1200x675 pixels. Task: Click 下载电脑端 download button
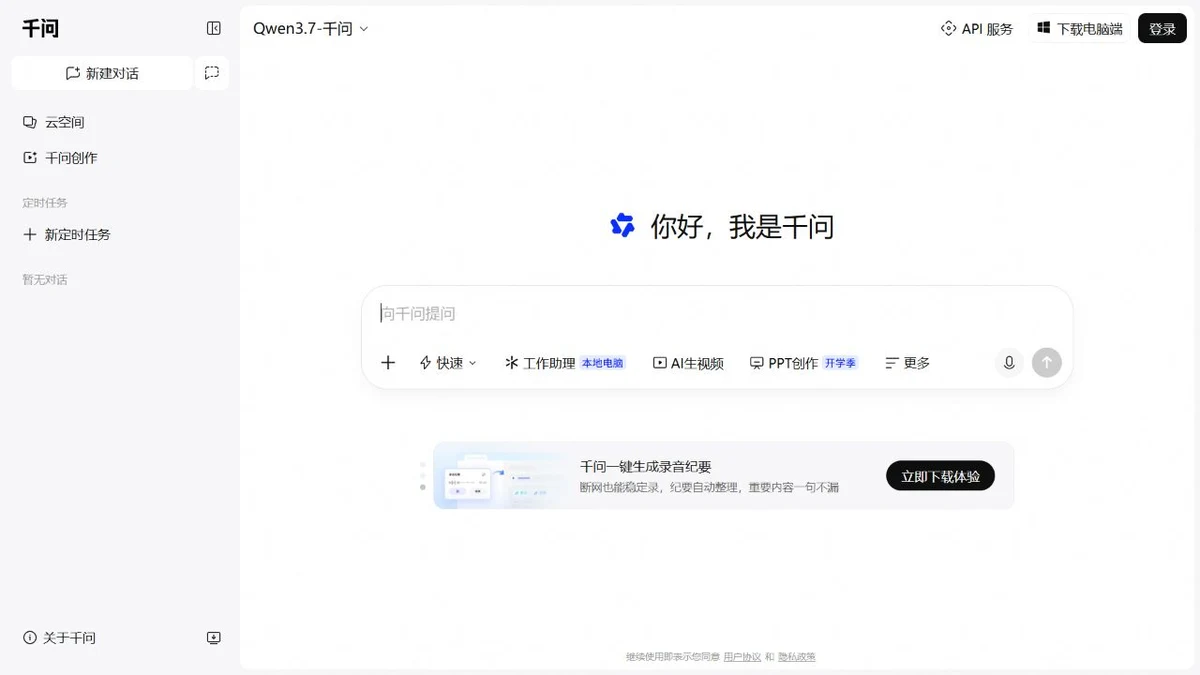coord(1080,29)
